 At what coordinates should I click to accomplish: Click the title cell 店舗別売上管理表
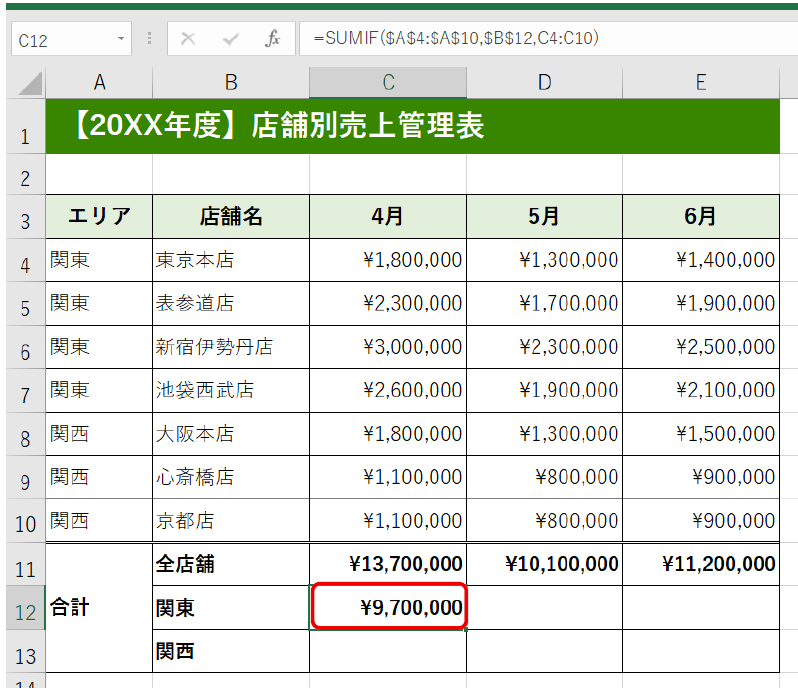[278, 126]
